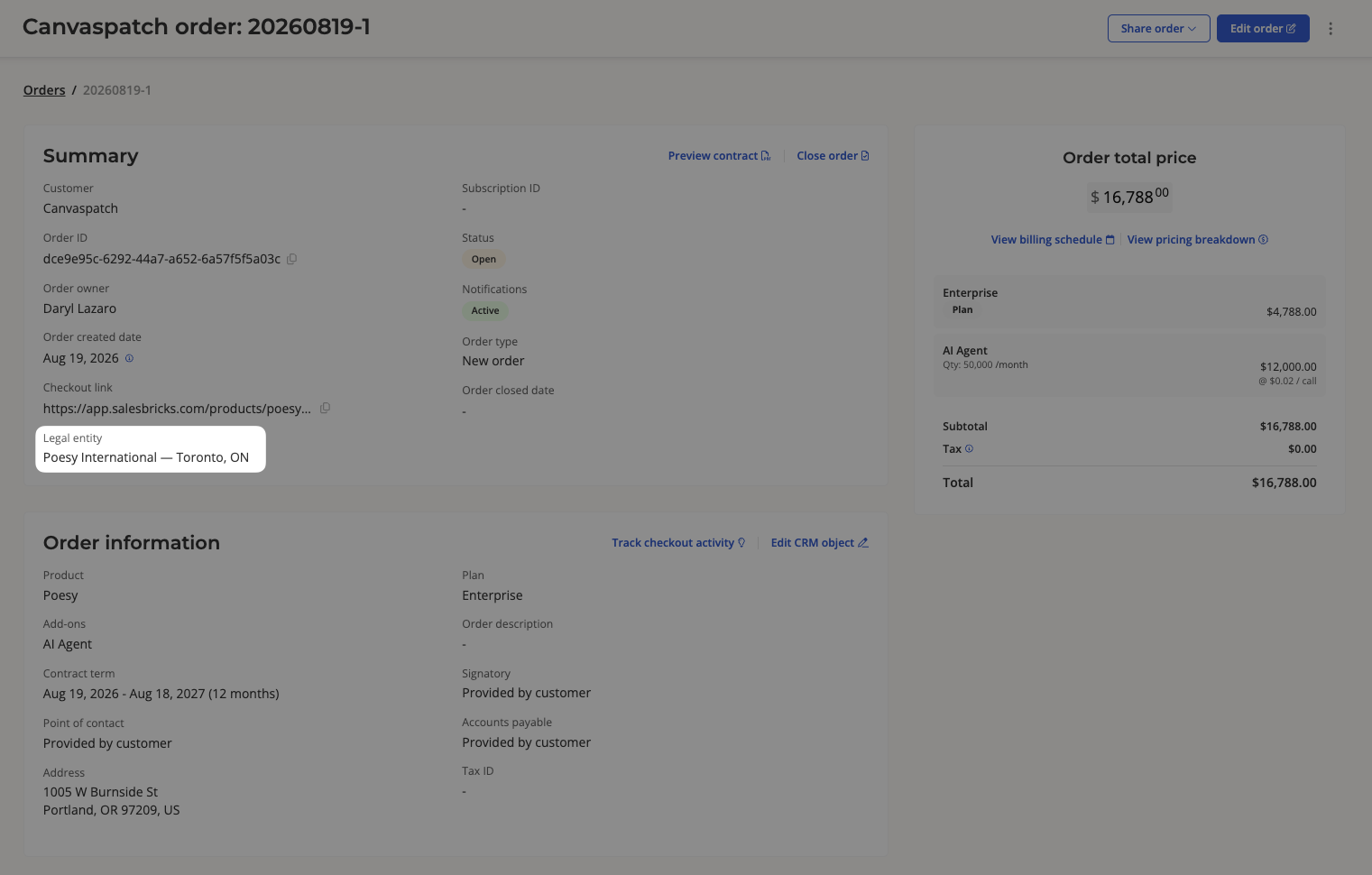Open the three-dot more options menu

pos(1331,29)
